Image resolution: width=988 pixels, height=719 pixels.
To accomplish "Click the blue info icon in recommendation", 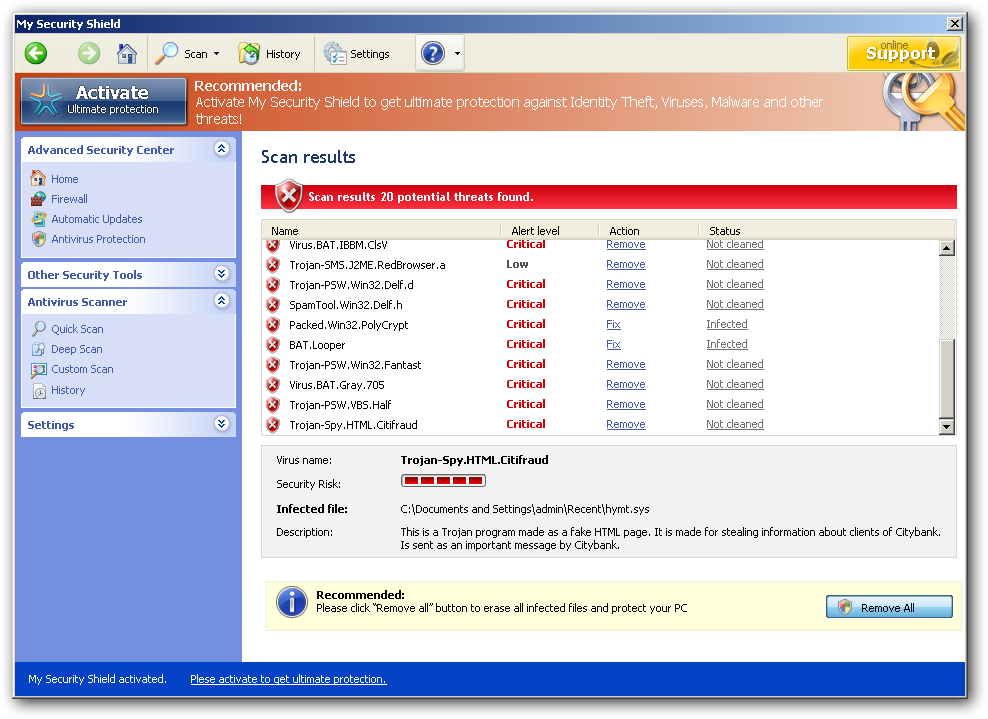I will click(292, 602).
